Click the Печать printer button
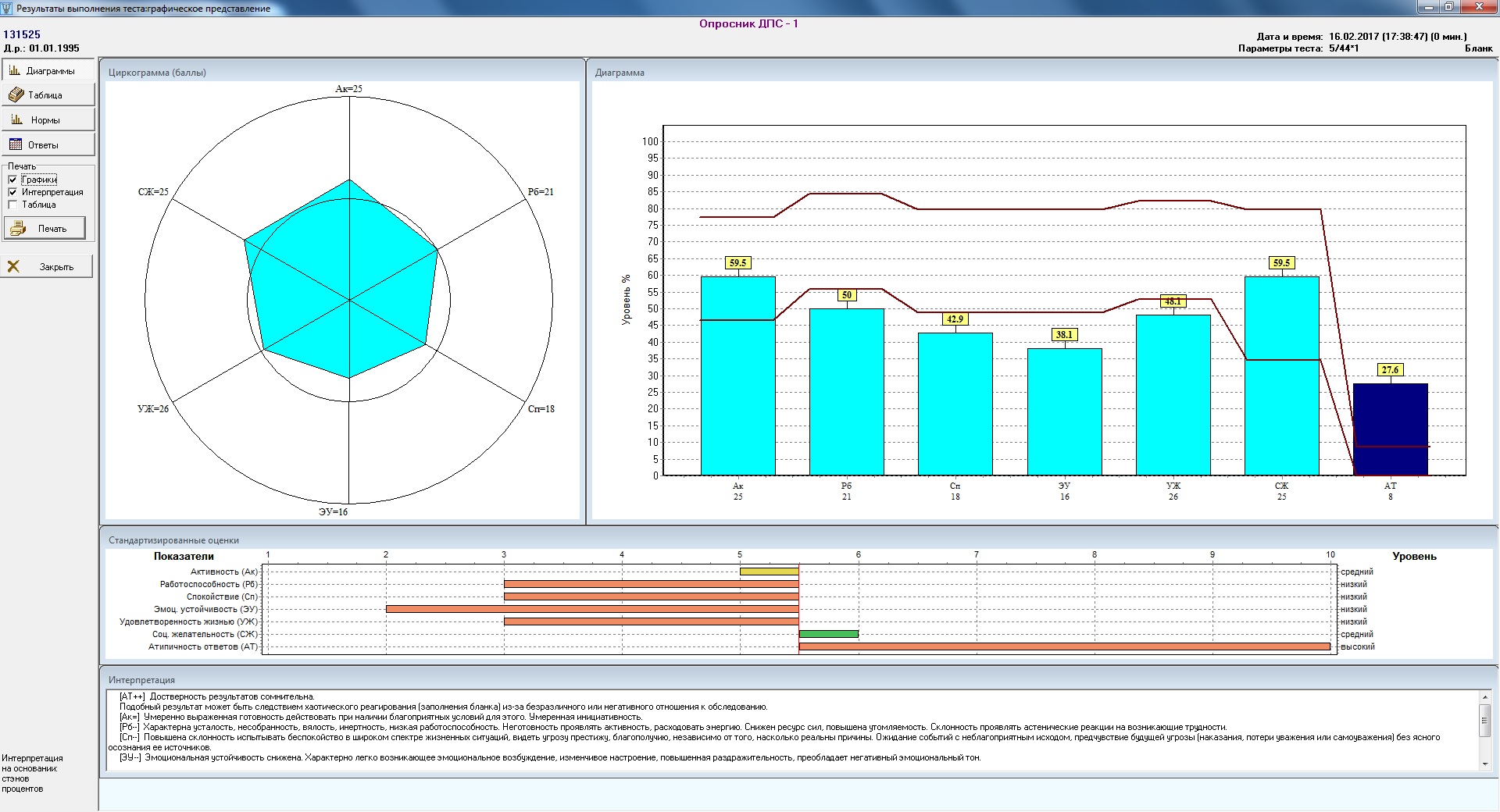 coord(45,229)
